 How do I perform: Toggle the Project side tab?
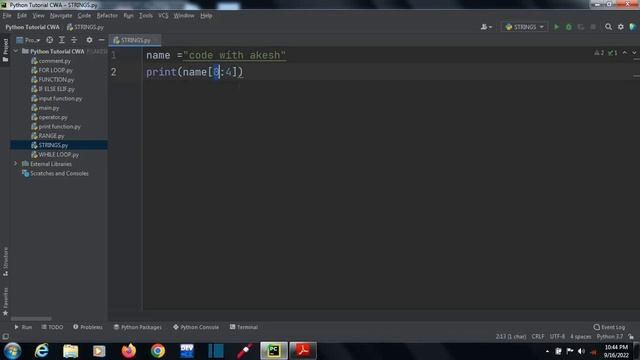click(5, 50)
